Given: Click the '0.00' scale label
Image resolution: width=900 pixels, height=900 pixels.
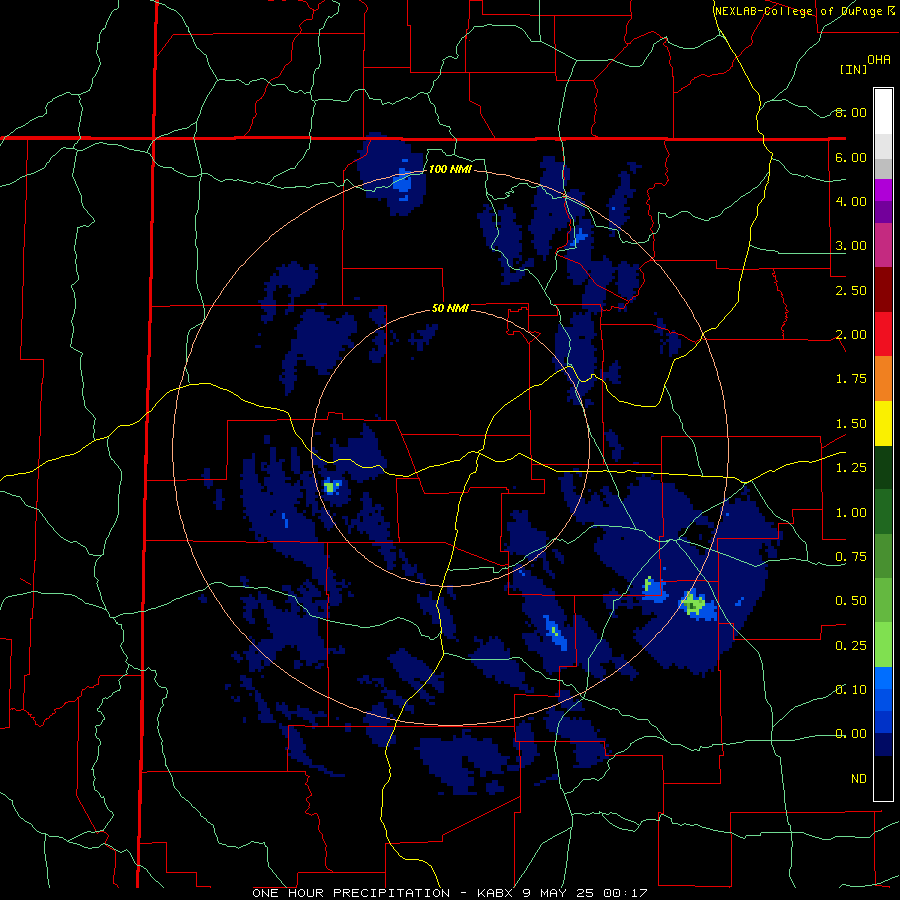Looking at the screenshot, I should coord(851,734).
